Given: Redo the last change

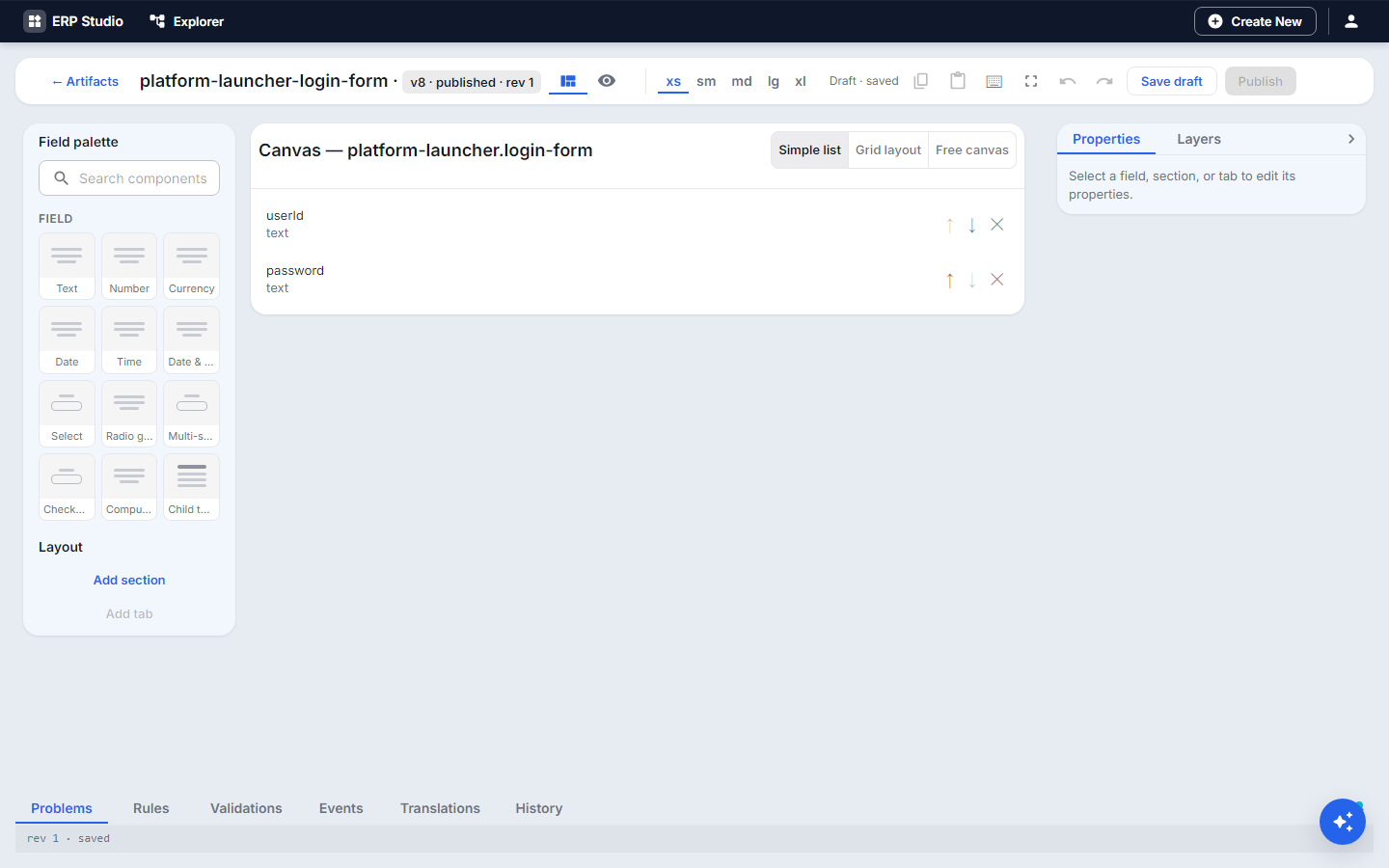Looking at the screenshot, I should pyautogui.click(x=1104, y=81).
